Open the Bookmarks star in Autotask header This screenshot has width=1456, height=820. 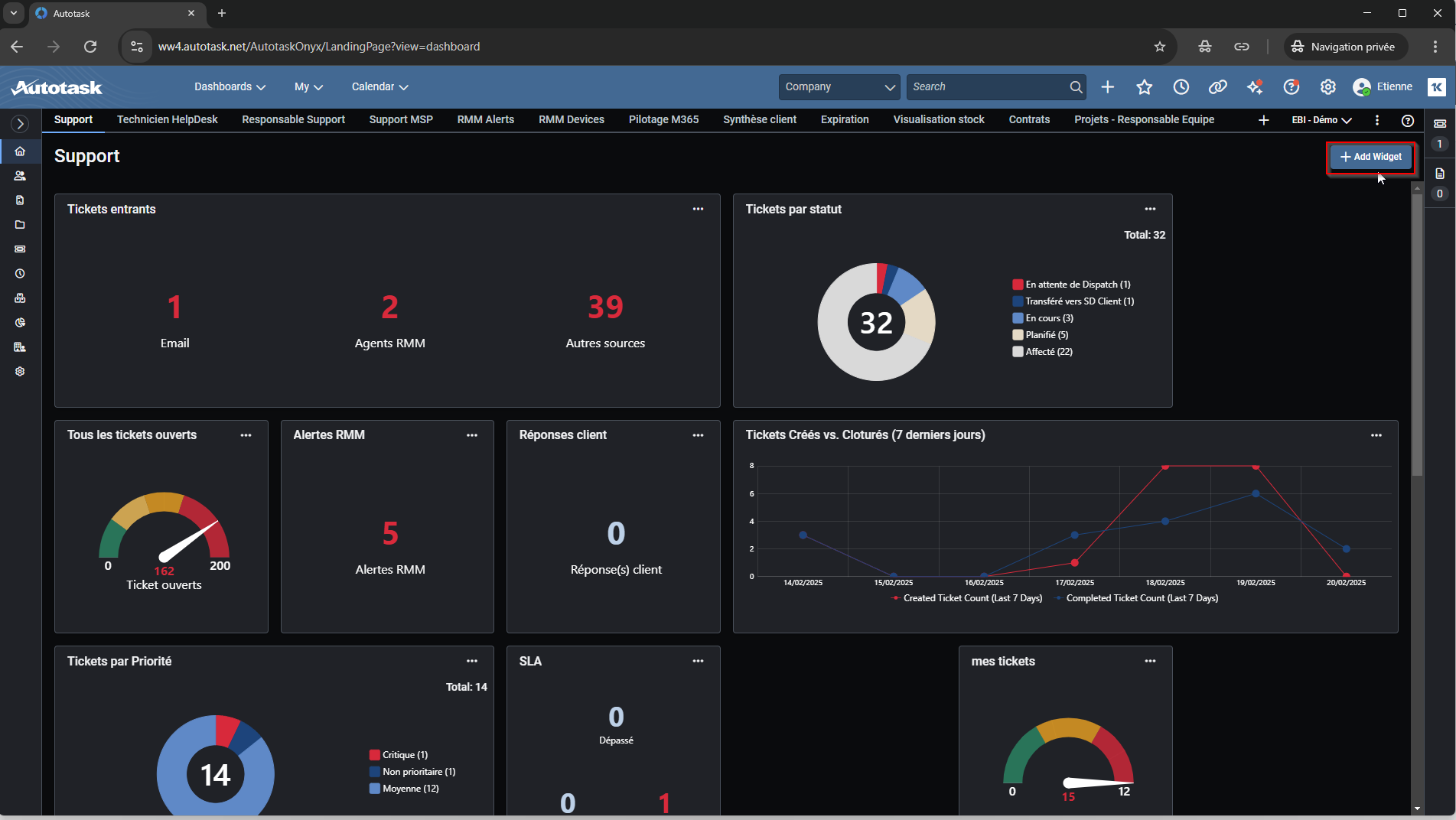[1144, 87]
